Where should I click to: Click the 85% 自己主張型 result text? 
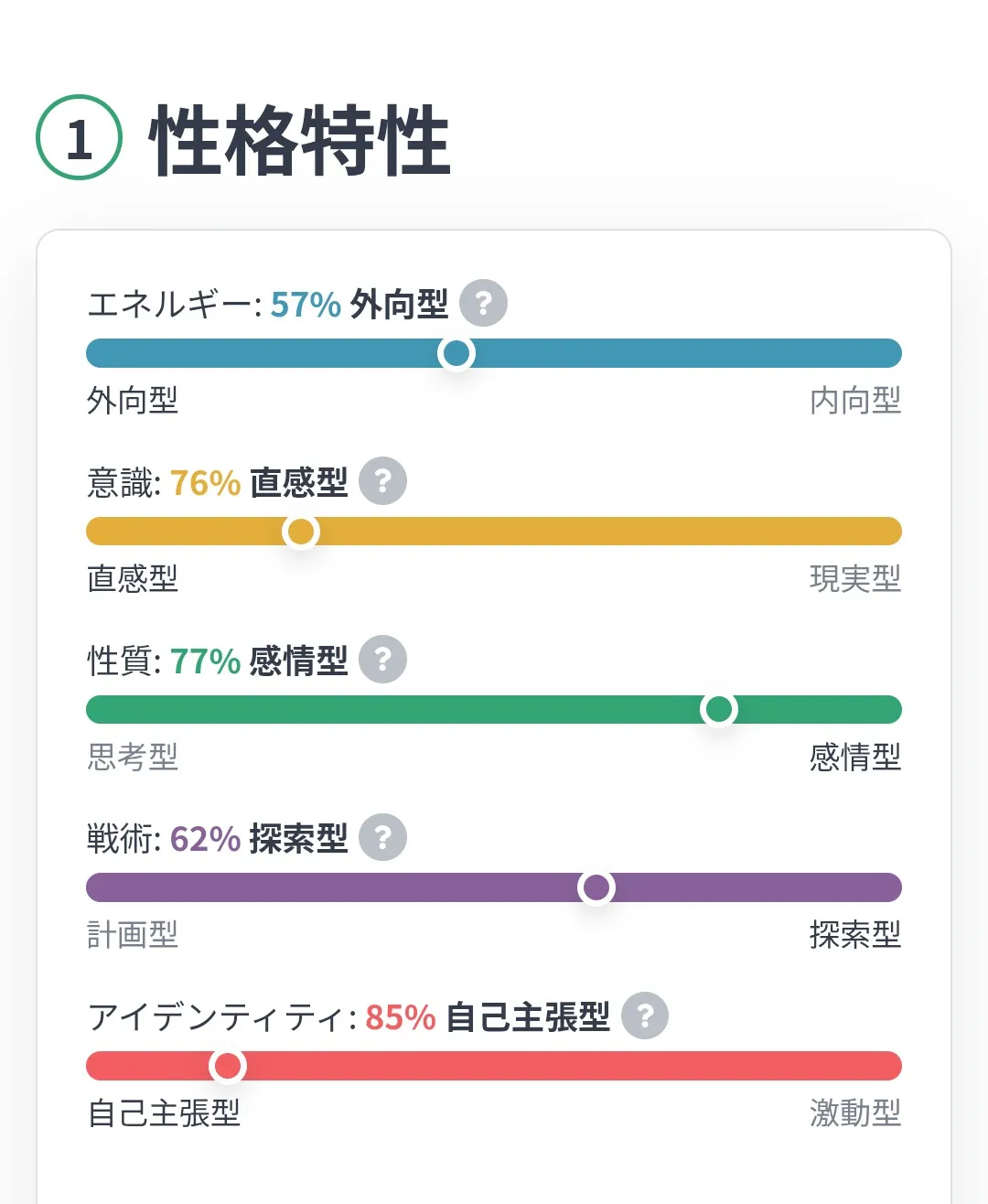pos(487,1017)
